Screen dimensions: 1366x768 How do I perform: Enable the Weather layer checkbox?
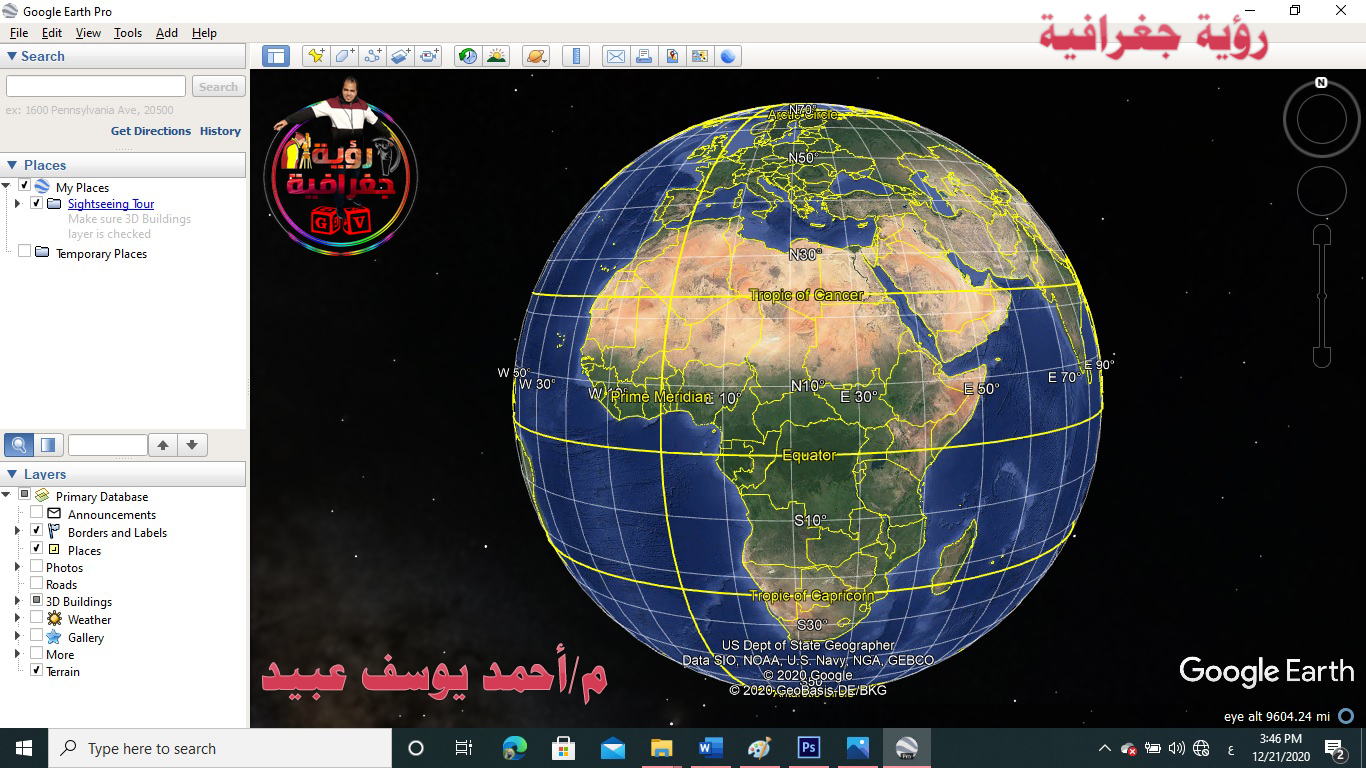37,619
